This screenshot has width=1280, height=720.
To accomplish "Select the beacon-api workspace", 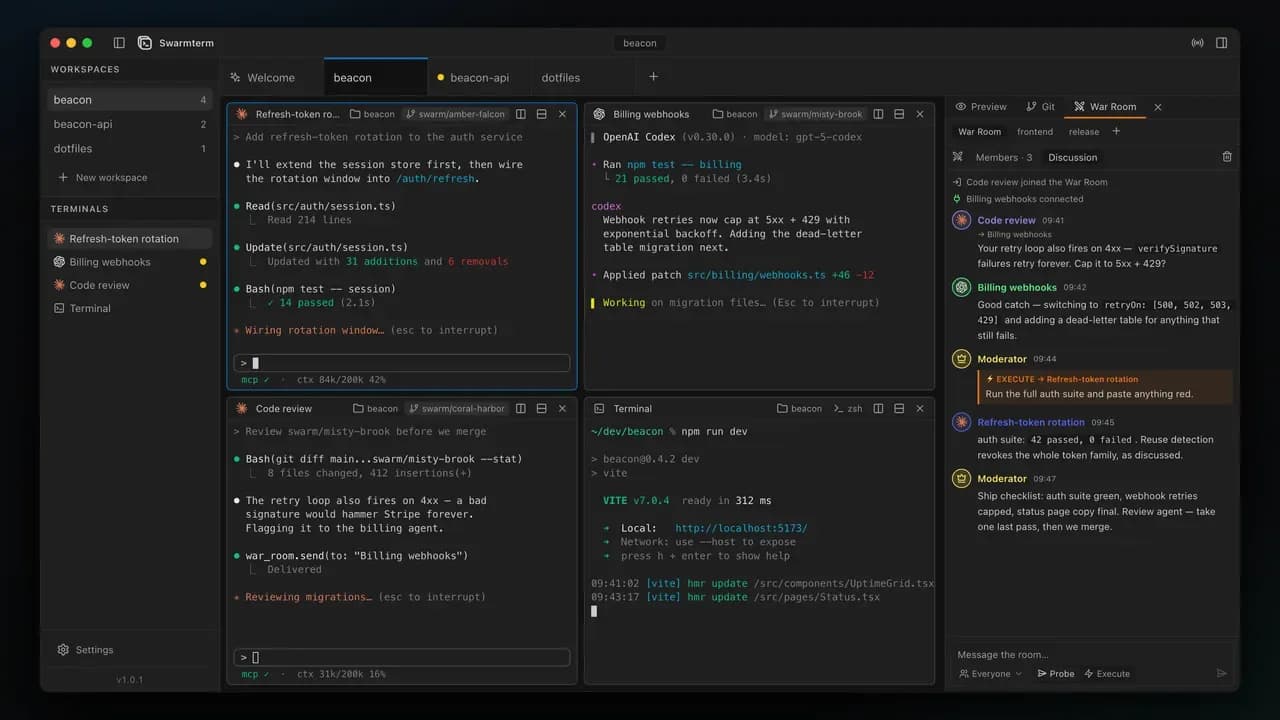I will click(130, 124).
